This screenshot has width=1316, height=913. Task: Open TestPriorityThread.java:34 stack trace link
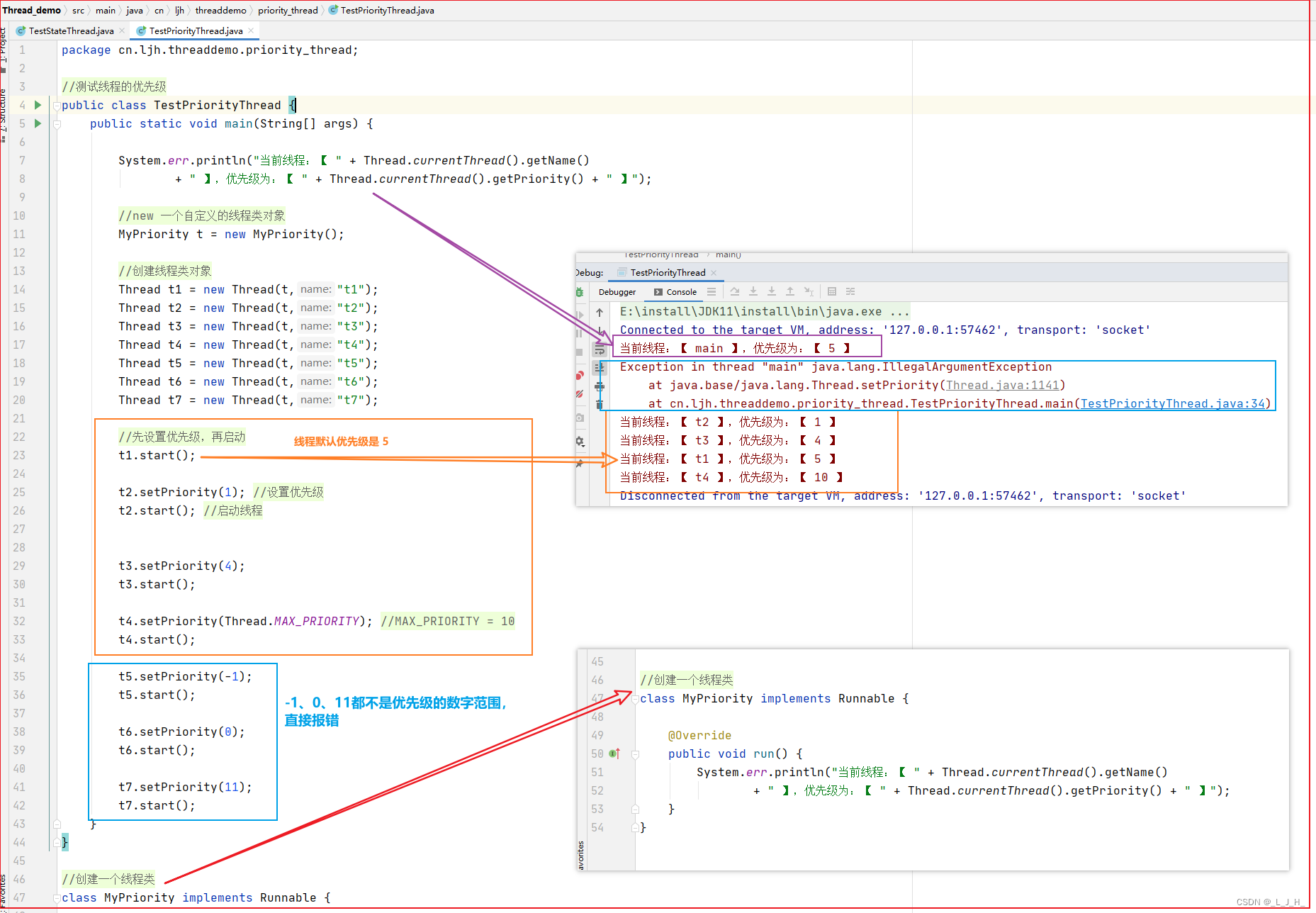point(1172,403)
